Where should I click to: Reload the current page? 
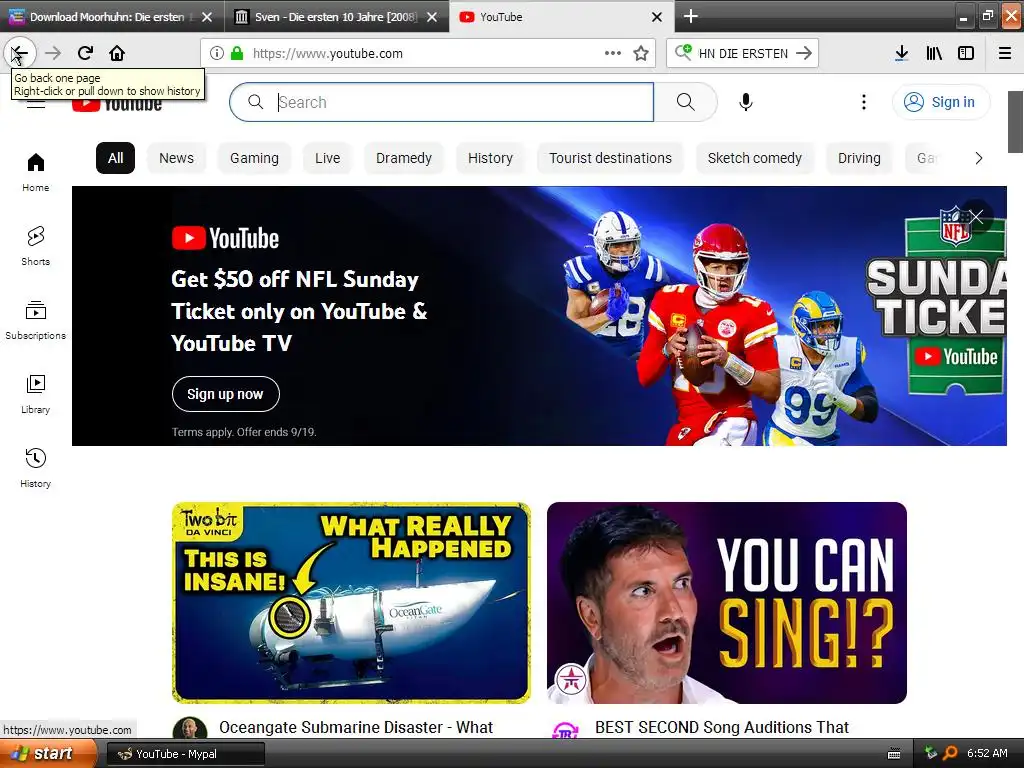click(x=85, y=53)
